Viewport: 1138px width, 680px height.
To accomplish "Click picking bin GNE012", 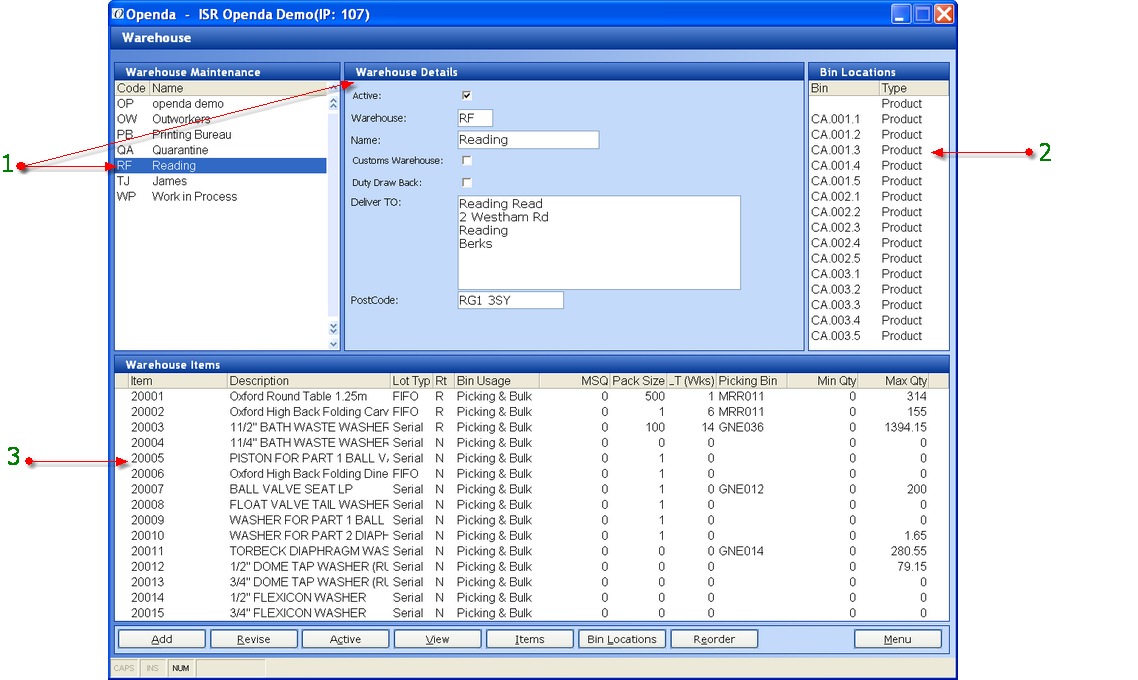I will [x=741, y=489].
